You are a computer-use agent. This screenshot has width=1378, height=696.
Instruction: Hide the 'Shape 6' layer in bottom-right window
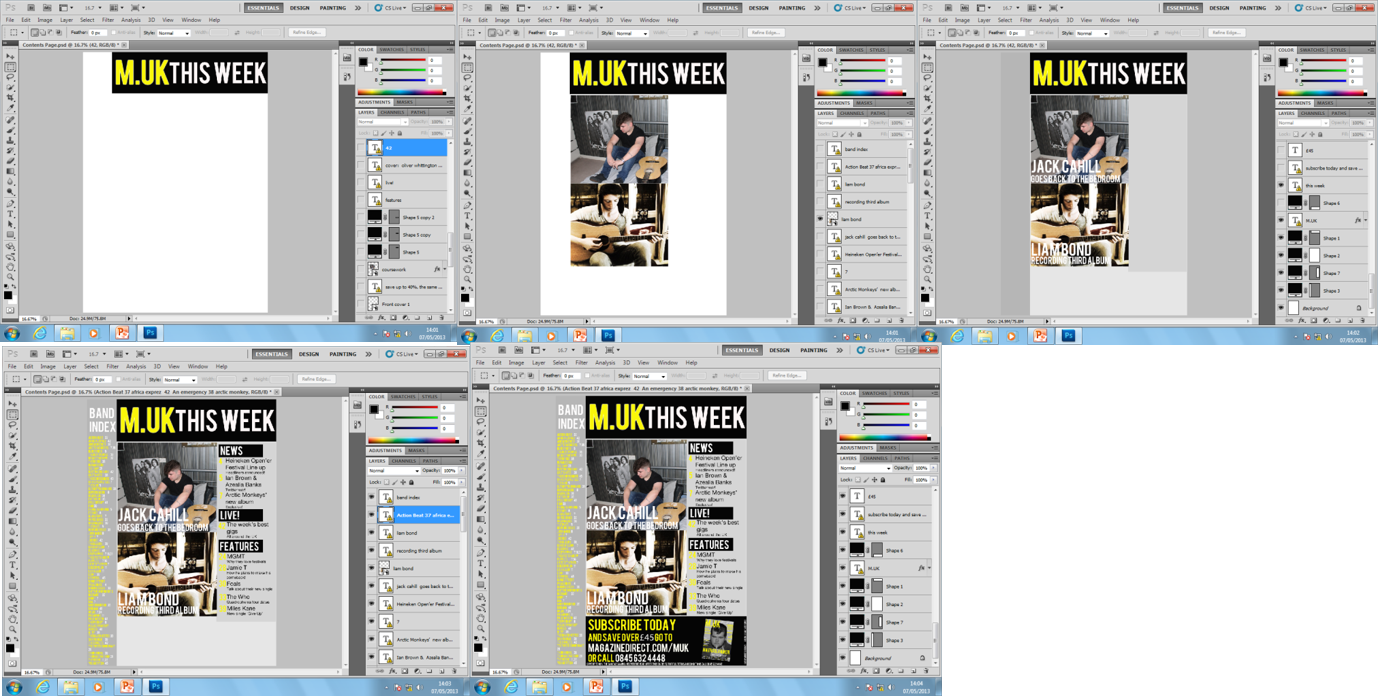coord(842,550)
